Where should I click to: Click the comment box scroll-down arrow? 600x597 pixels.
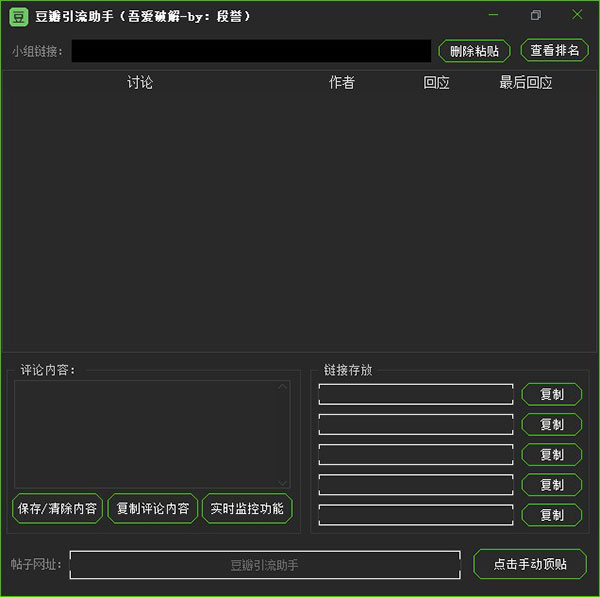click(282, 483)
